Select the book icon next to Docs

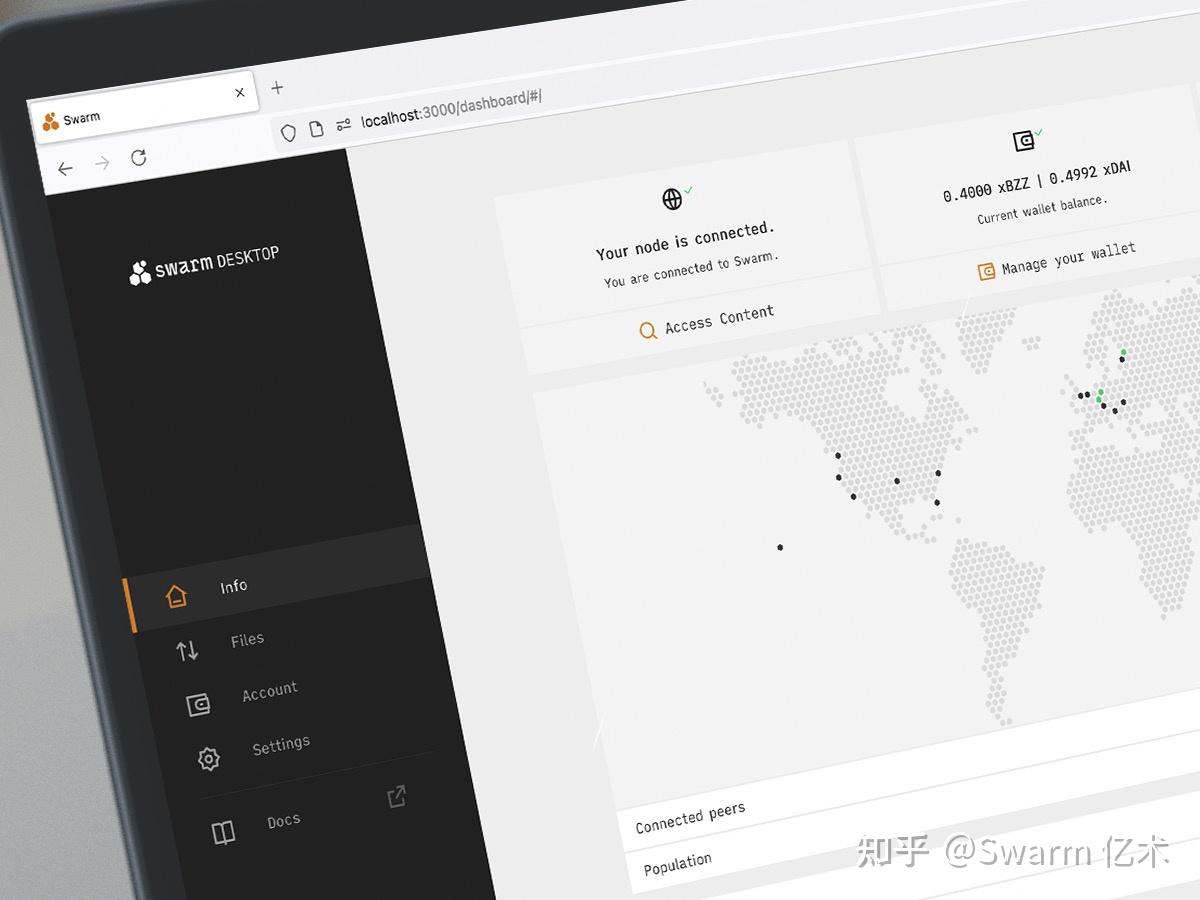pos(222,831)
